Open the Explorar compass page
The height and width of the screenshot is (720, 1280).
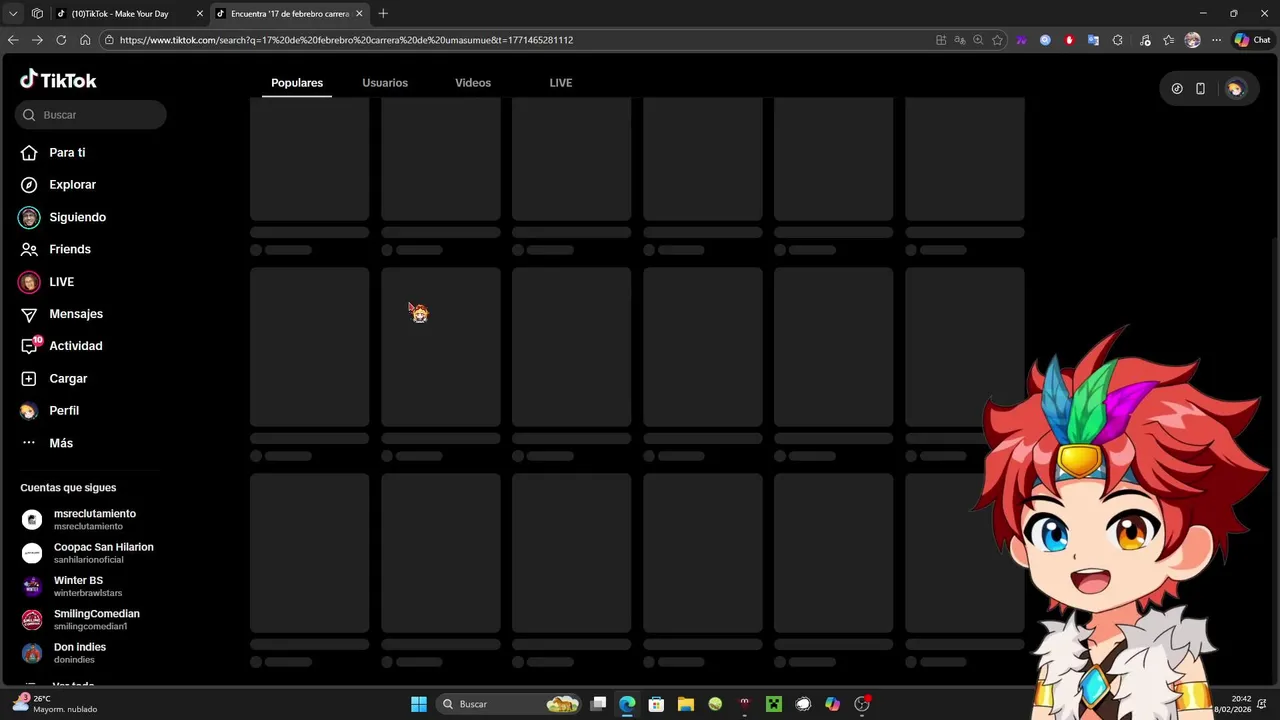pyautogui.click(x=58, y=184)
